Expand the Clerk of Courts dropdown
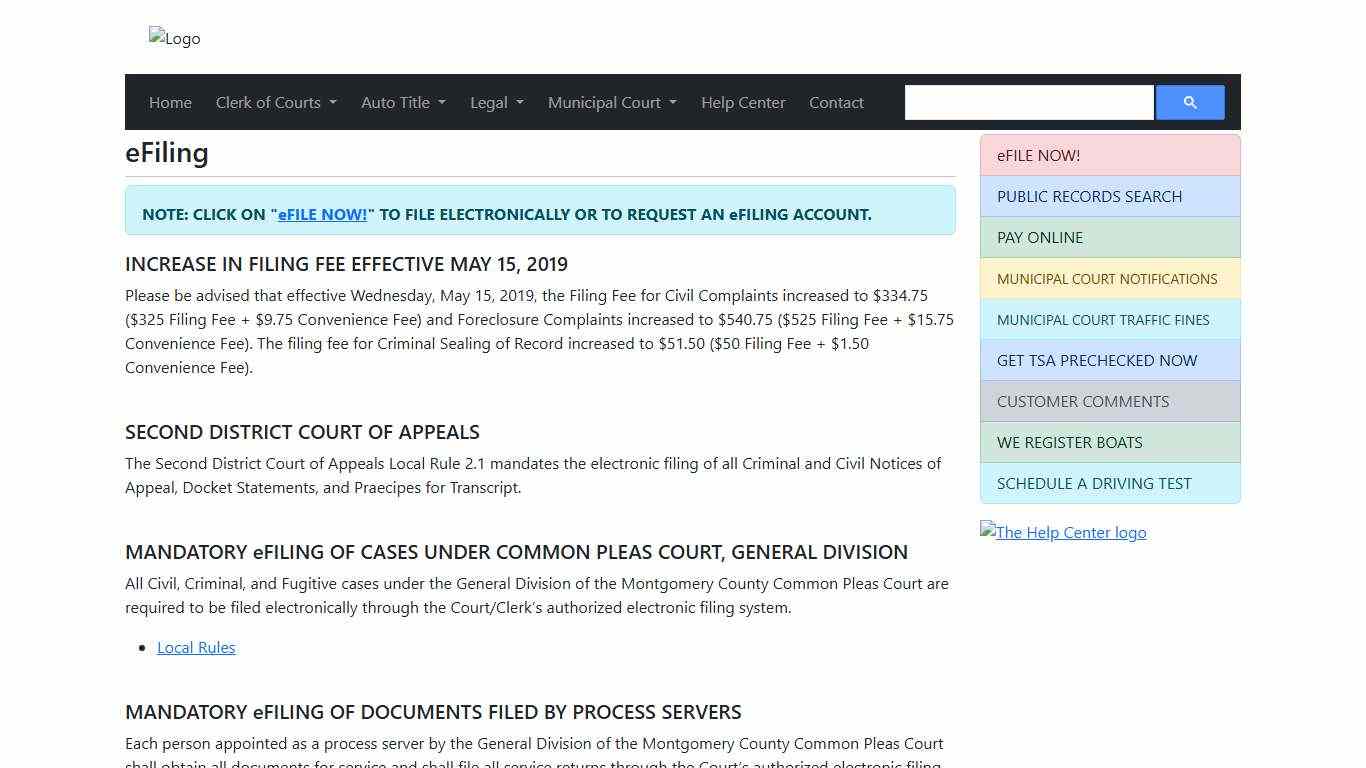This screenshot has height=768, width=1366. point(276,102)
